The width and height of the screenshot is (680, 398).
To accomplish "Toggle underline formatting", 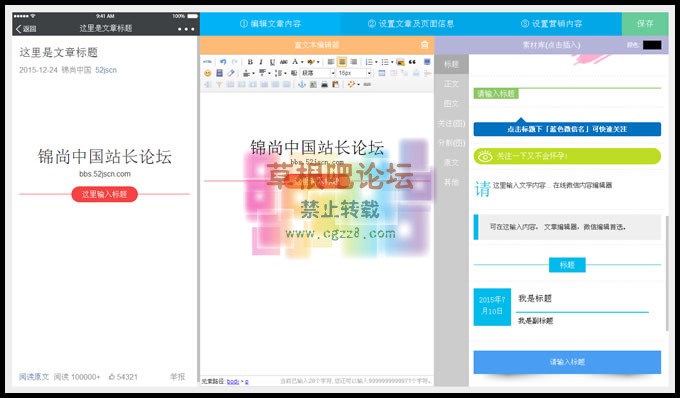I will pyautogui.click(x=272, y=62).
